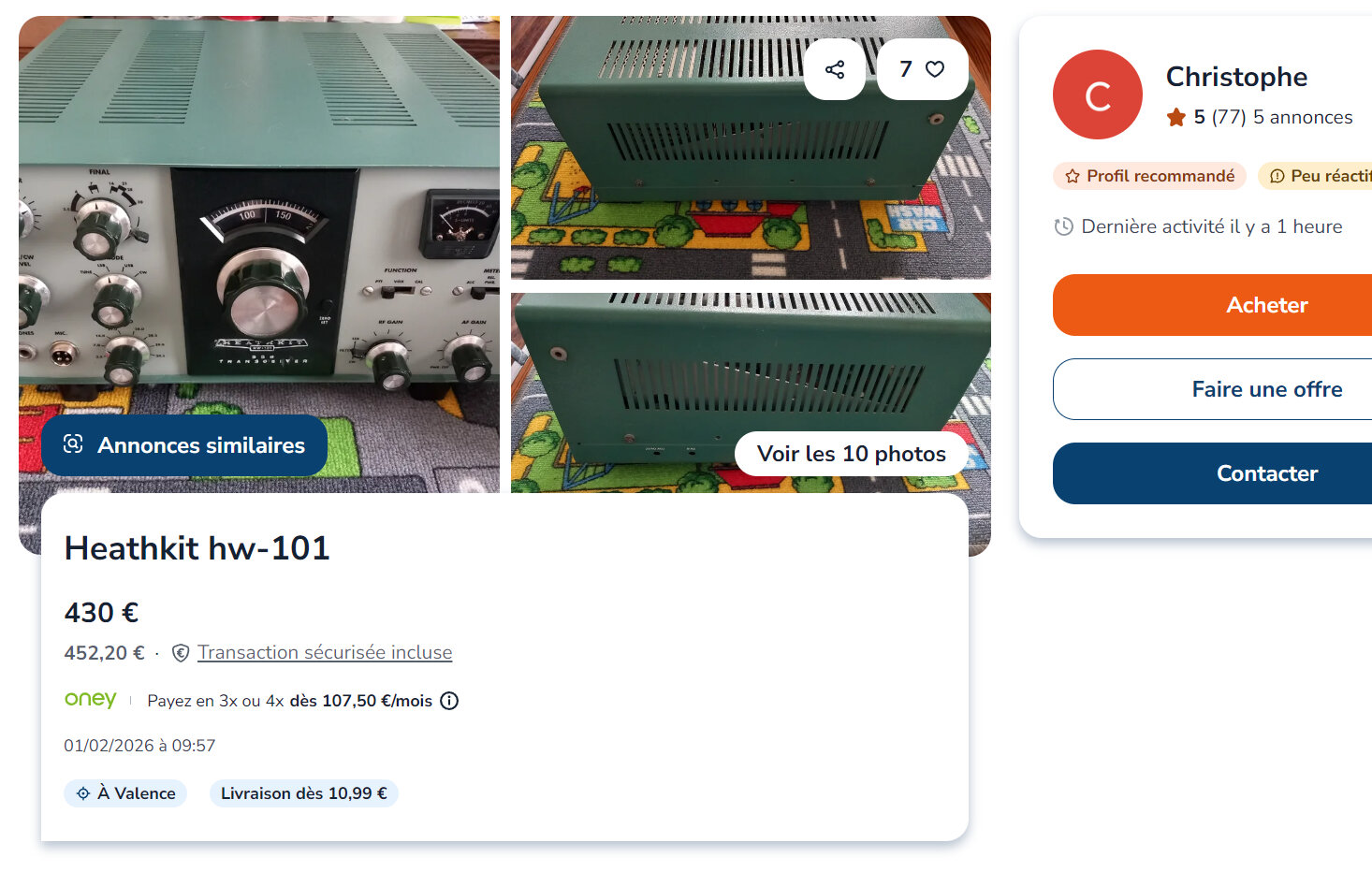The image size is (1372, 872).
Task: Click Christophe's avatar circle
Action: click(1098, 94)
